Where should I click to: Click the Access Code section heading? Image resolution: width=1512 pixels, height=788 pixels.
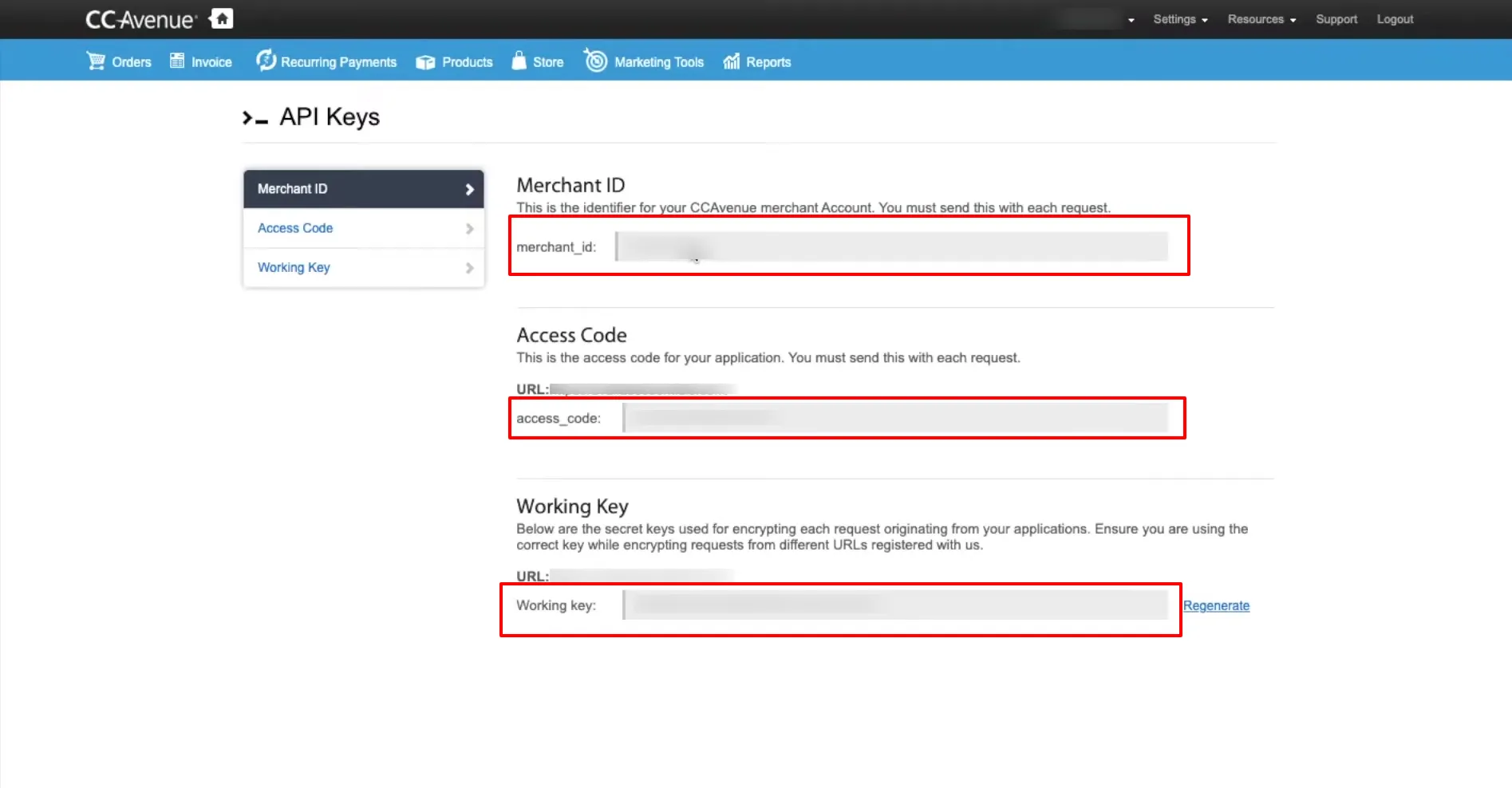point(571,335)
